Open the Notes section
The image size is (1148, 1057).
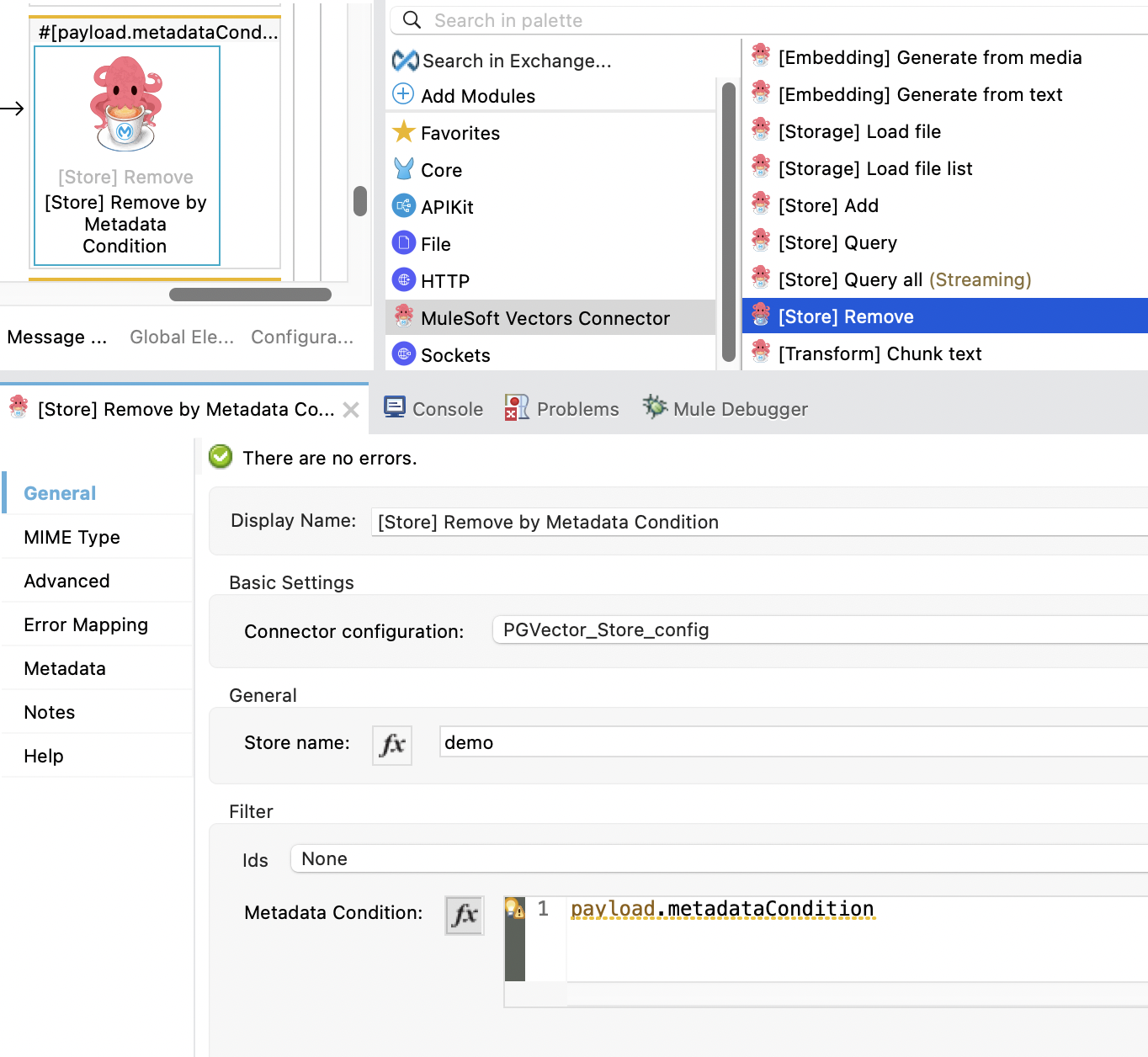click(98, 712)
